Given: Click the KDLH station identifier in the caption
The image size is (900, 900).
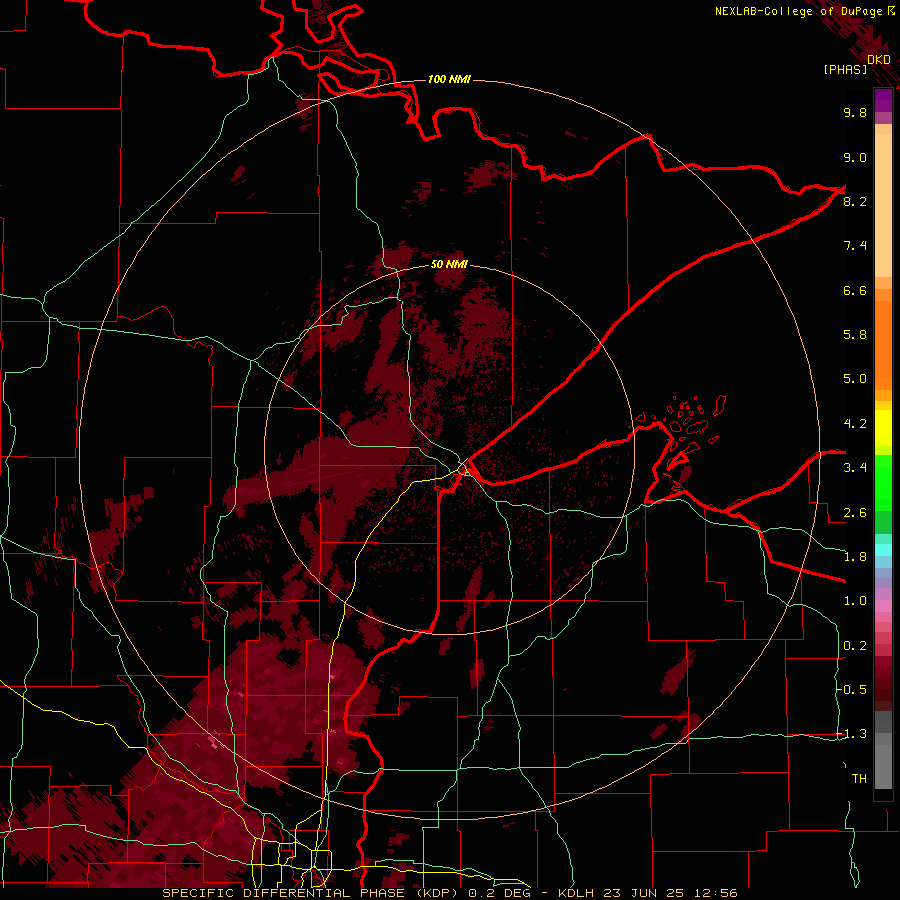Looking at the screenshot, I should point(576,893).
